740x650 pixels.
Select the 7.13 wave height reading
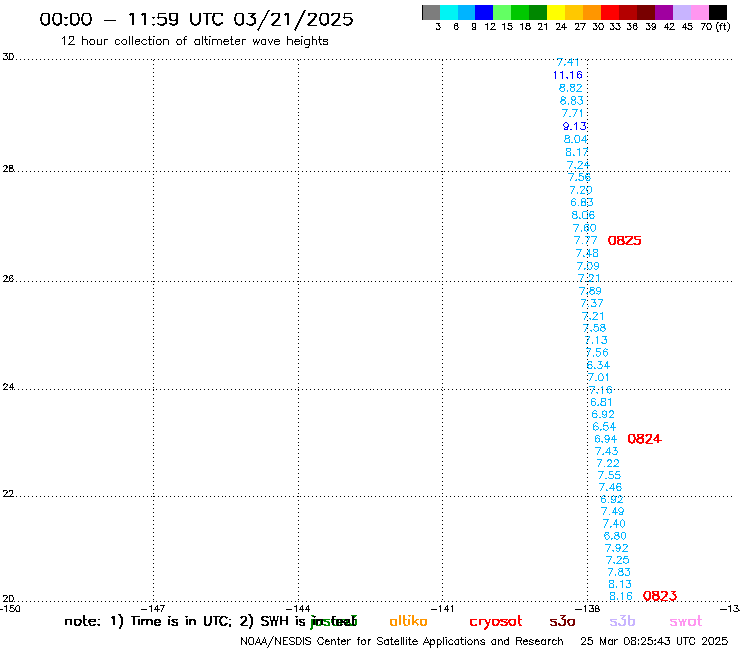tap(596, 340)
